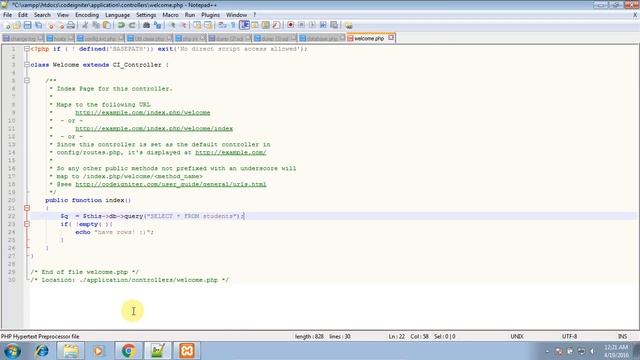The width and height of the screenshot is (640, 360).
Task: Open the Document Map toolbar icon
Action: coord(265,25)
